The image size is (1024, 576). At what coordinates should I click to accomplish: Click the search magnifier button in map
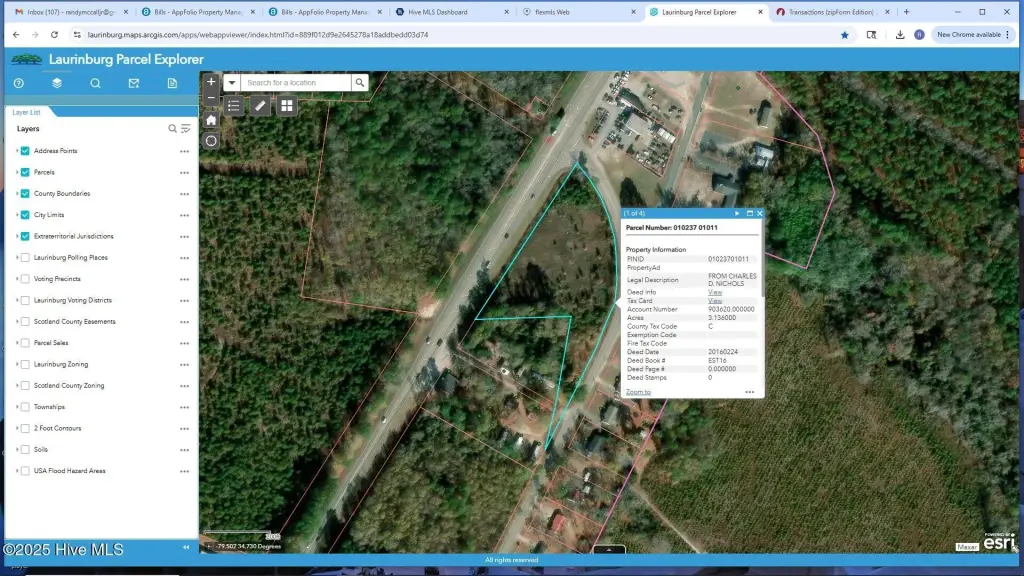360,83
